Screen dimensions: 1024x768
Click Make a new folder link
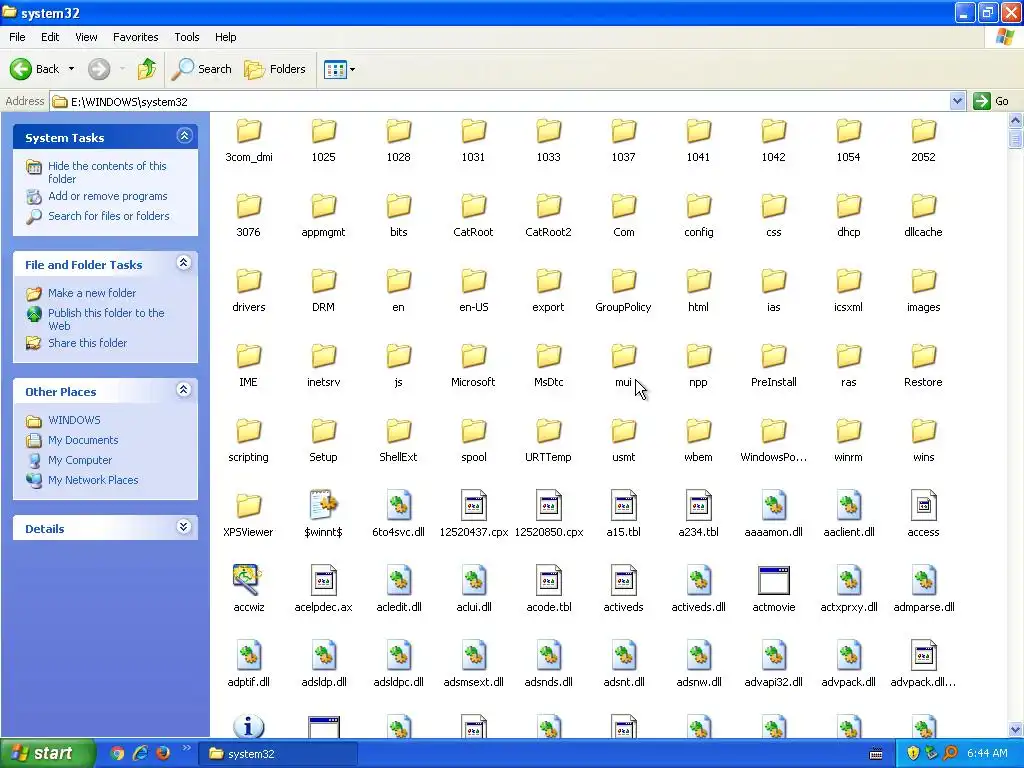coord(92,293)
